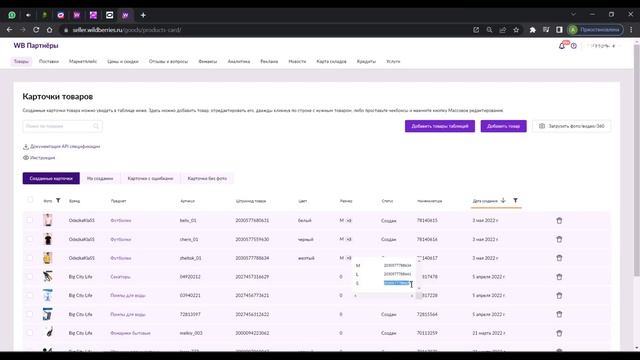
Task: Reload the page in the browser
Action: pyautogui.click(x=36, y=30)
